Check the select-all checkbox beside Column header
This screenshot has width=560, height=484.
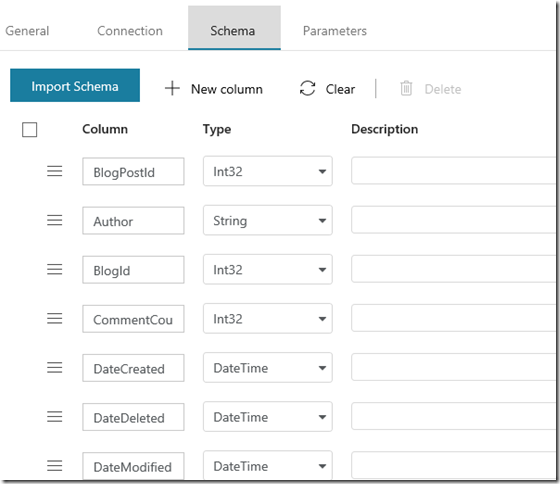point(30,129)
